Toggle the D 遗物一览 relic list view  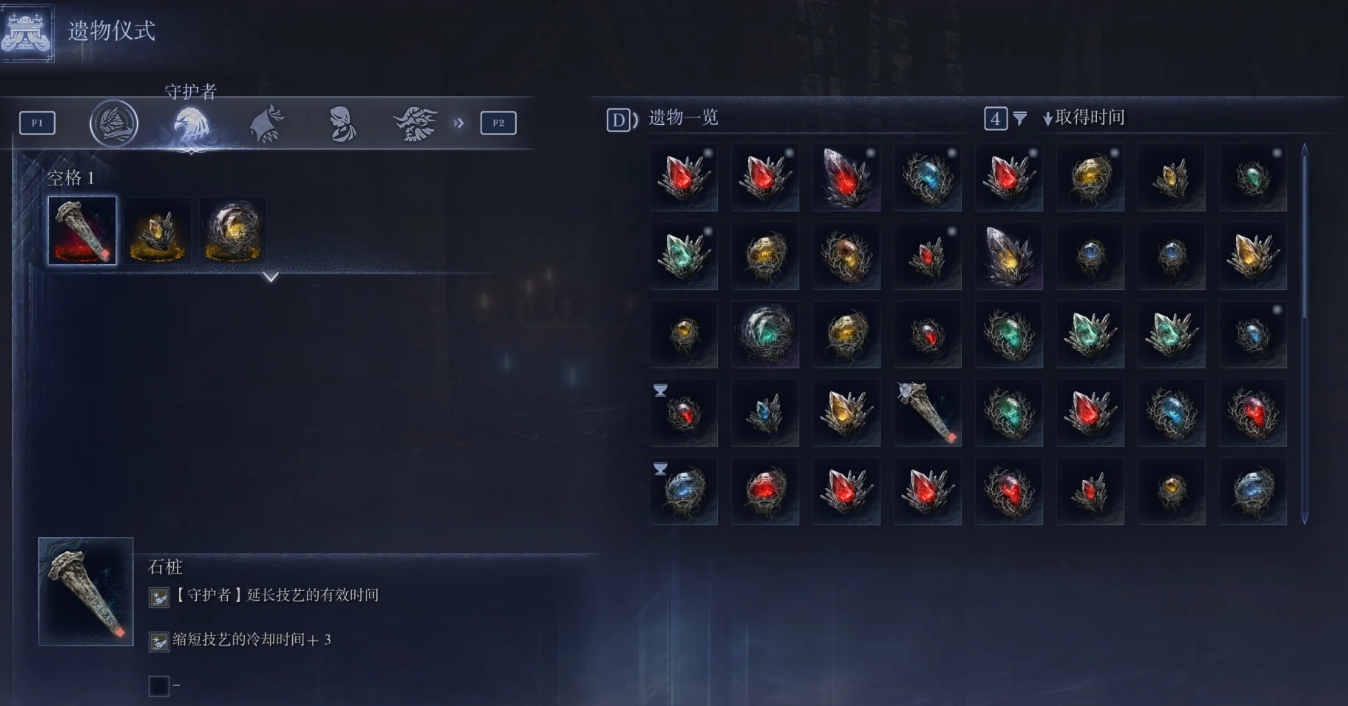[663, 119]
